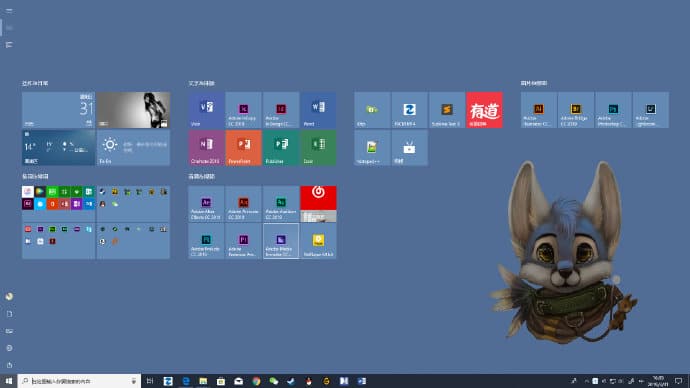
Task: Open the weather tile showing 14°
Action: coord(59,147)
